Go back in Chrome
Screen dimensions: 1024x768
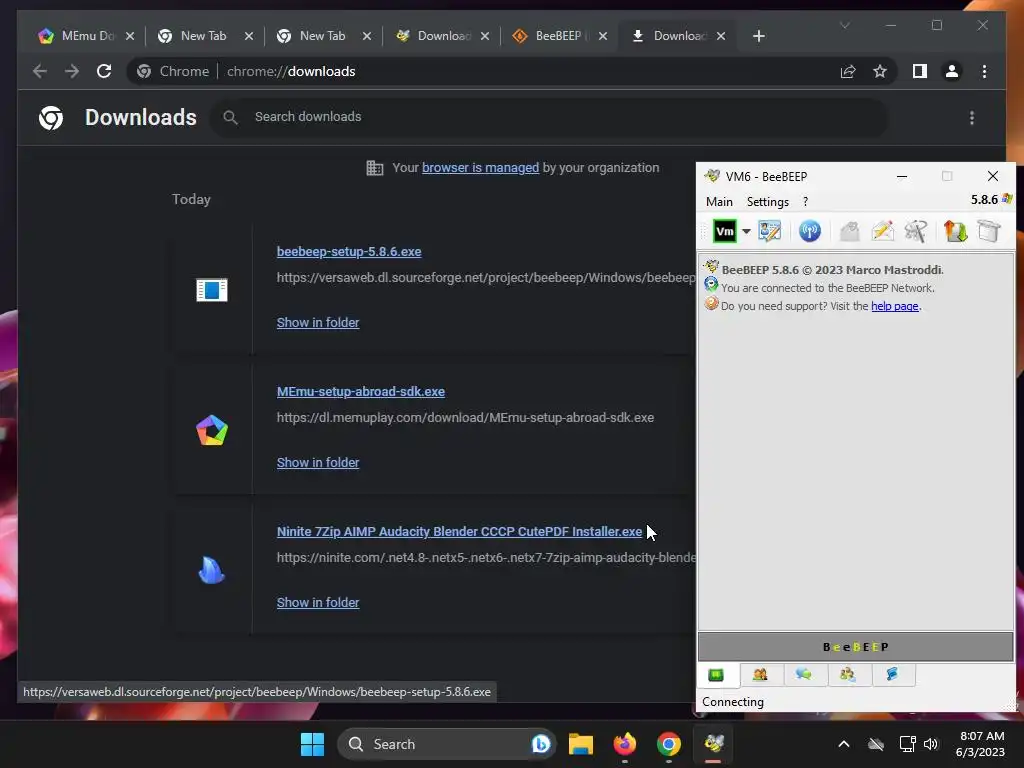[40, 71]
